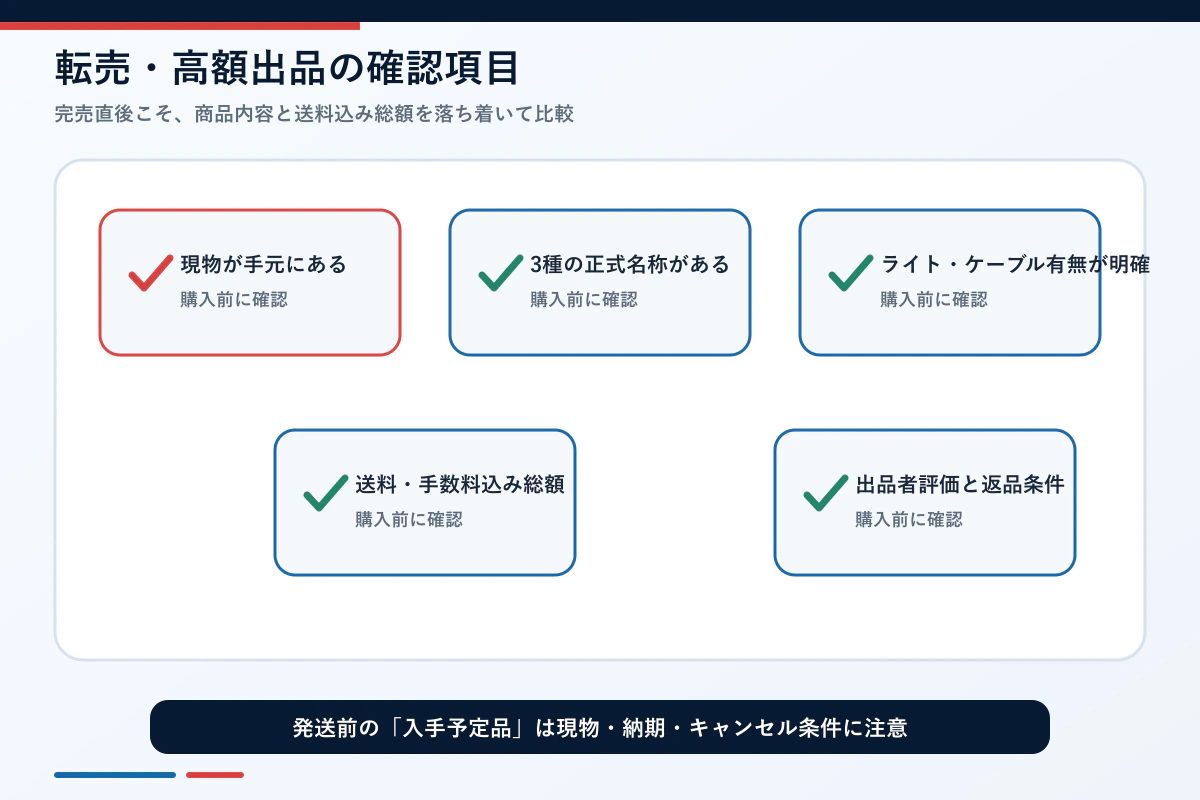Click 購入前に確認 under 3種の正式名称がある

pyautogui.click(x=584, y=299)
